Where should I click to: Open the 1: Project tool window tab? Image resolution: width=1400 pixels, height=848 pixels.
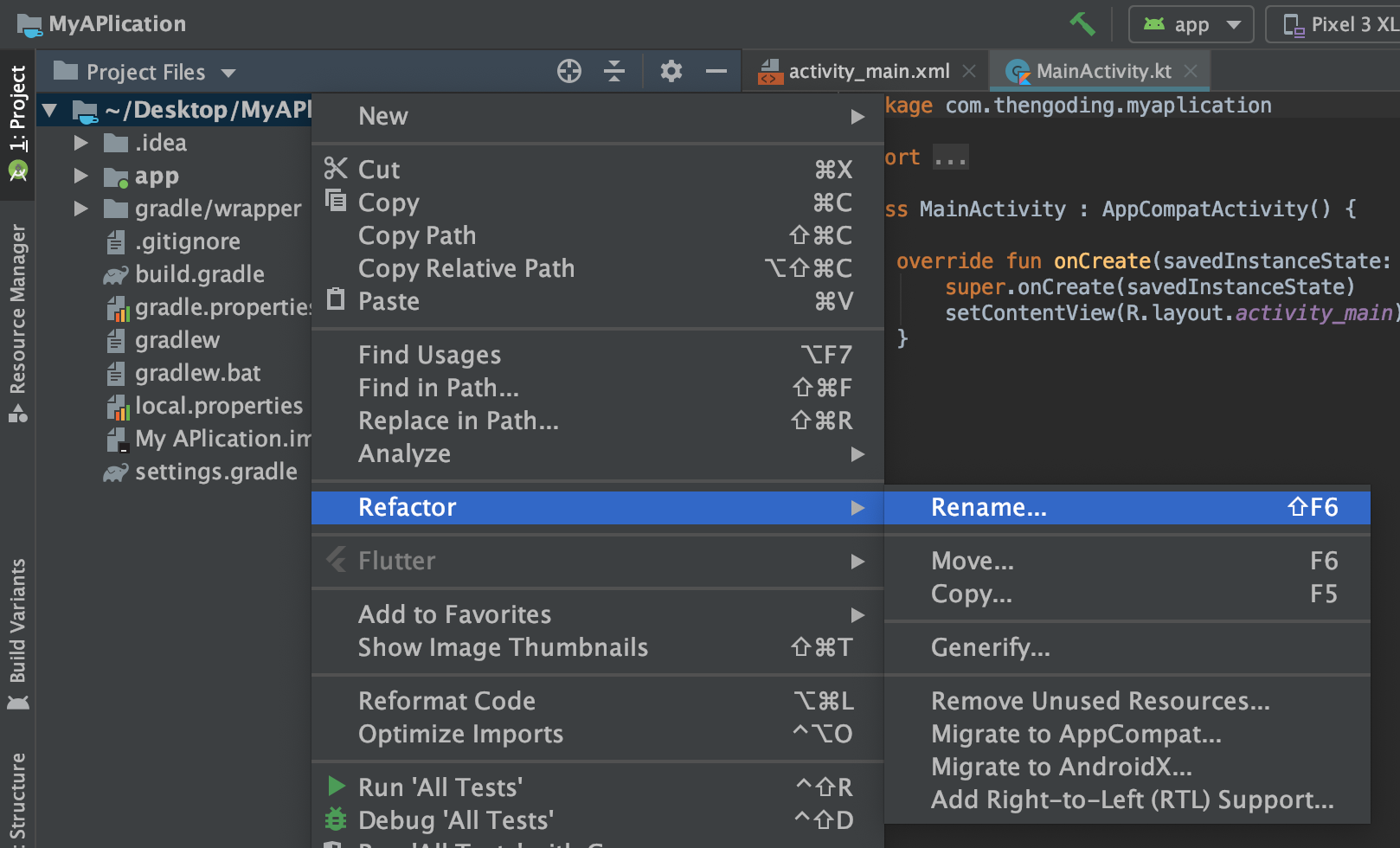tap(17, 124)
